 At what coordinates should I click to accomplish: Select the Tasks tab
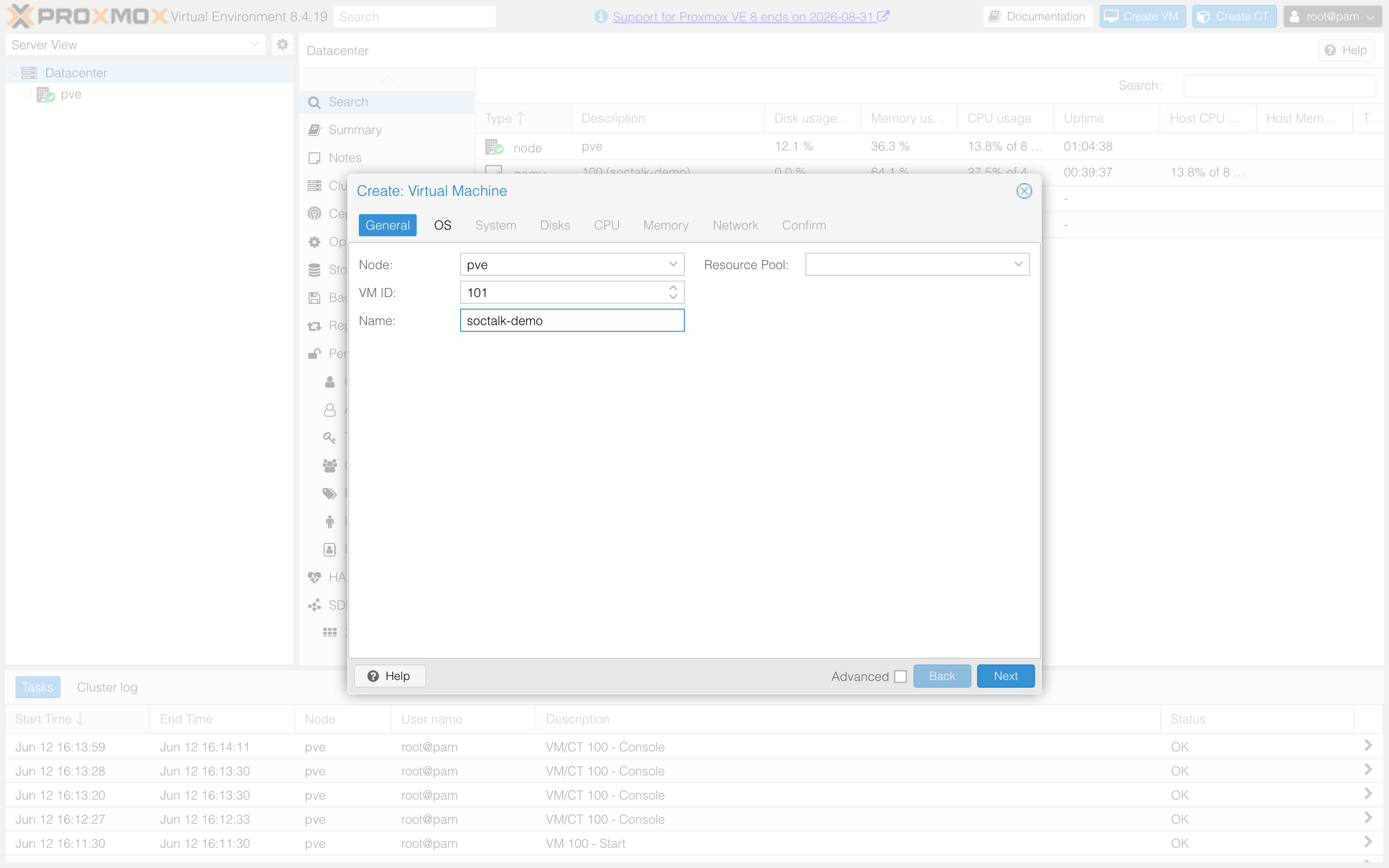(37, 687)
